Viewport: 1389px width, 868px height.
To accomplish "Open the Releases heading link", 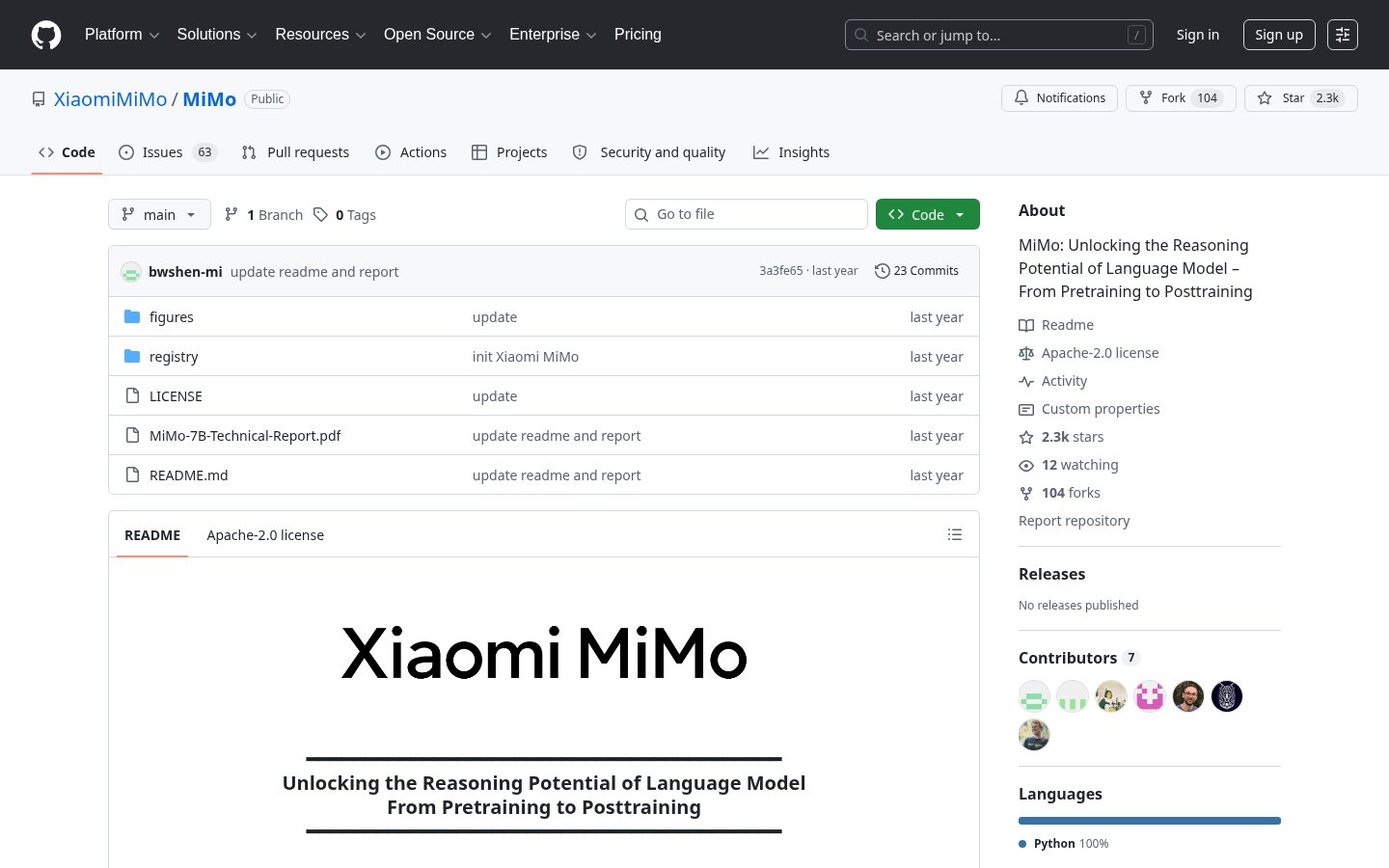I will 1051,574.
